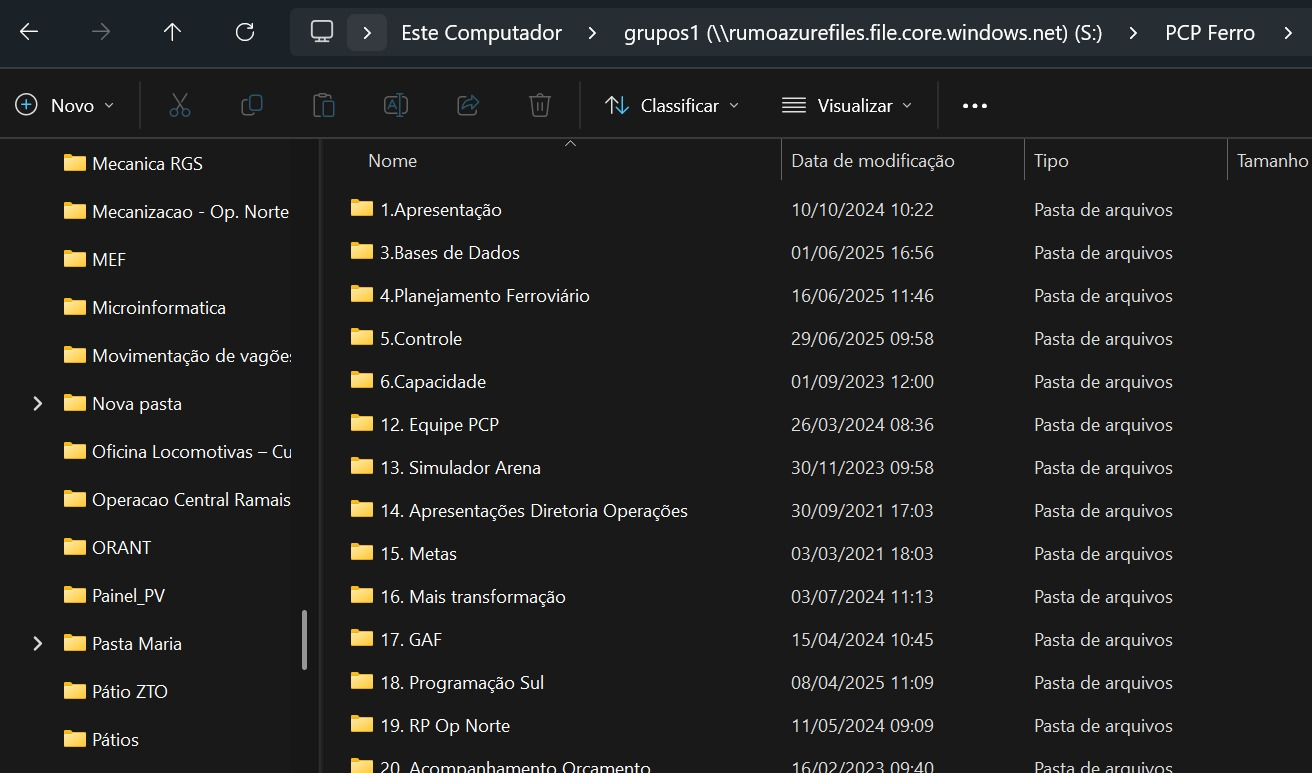The image size is (1312, 773).
Task: Select the 6.Capacidade folder
Action: coord(433,381)
